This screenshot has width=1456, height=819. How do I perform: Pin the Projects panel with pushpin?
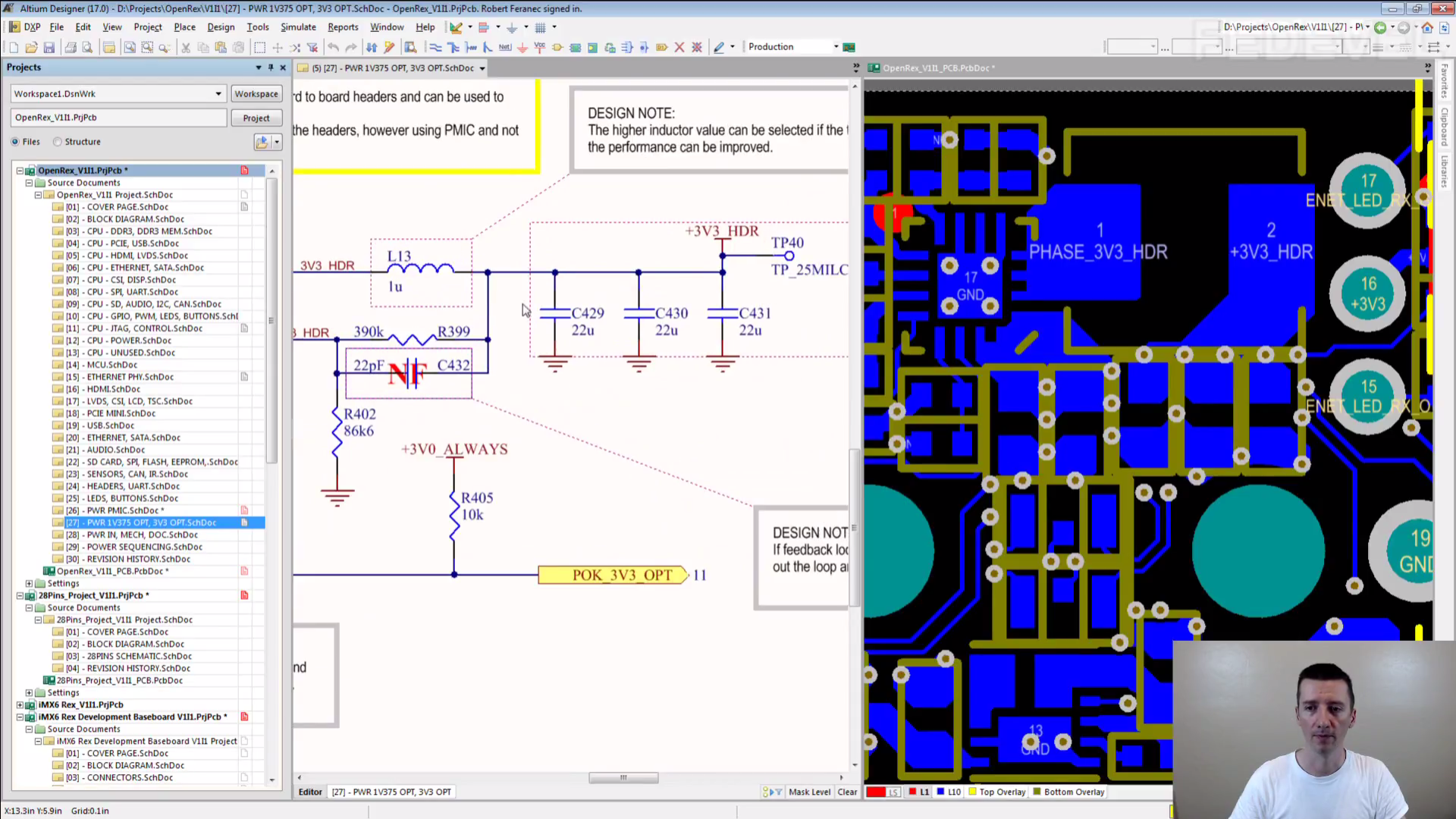tap(271, 67)
